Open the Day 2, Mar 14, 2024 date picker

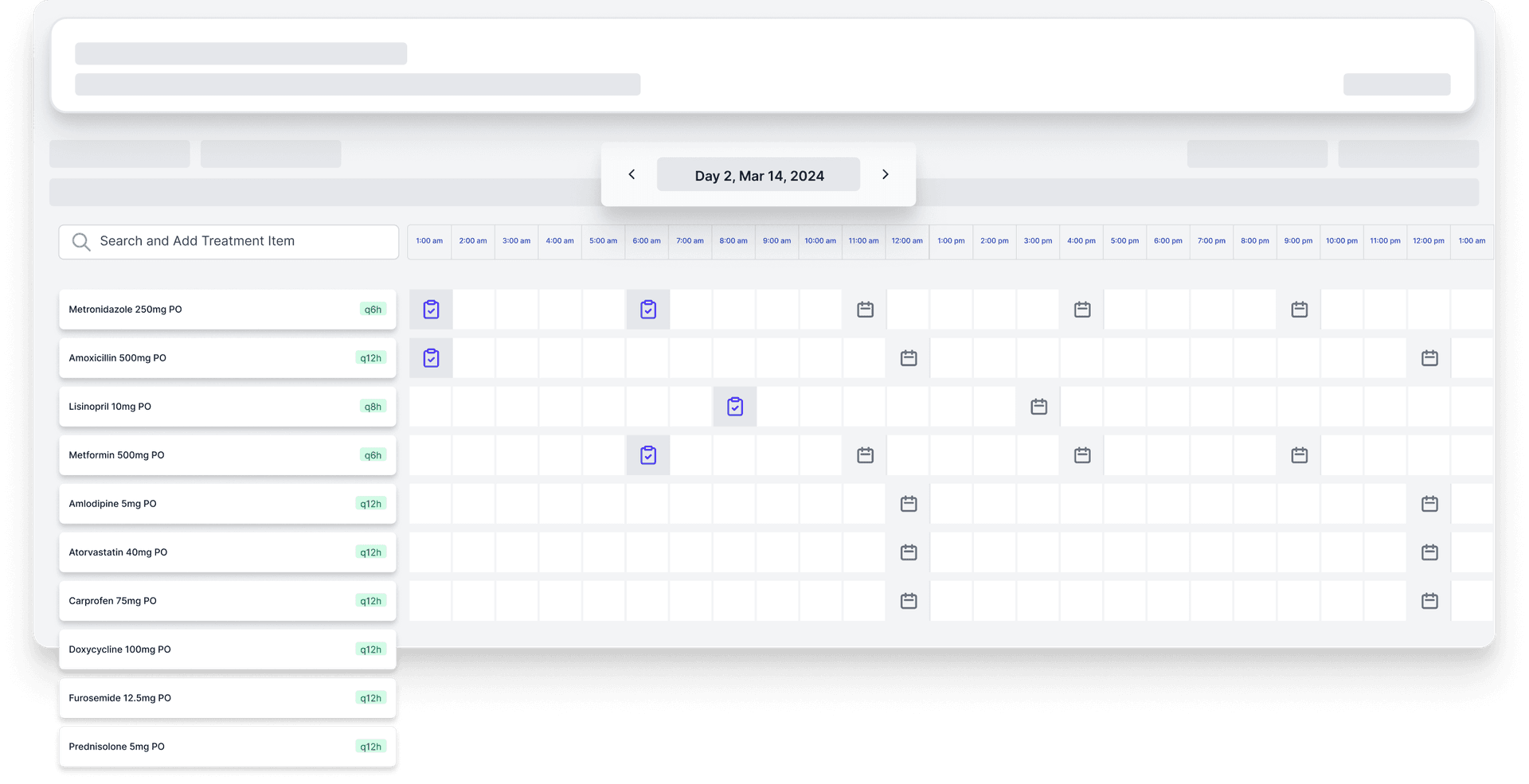point(758,175)
